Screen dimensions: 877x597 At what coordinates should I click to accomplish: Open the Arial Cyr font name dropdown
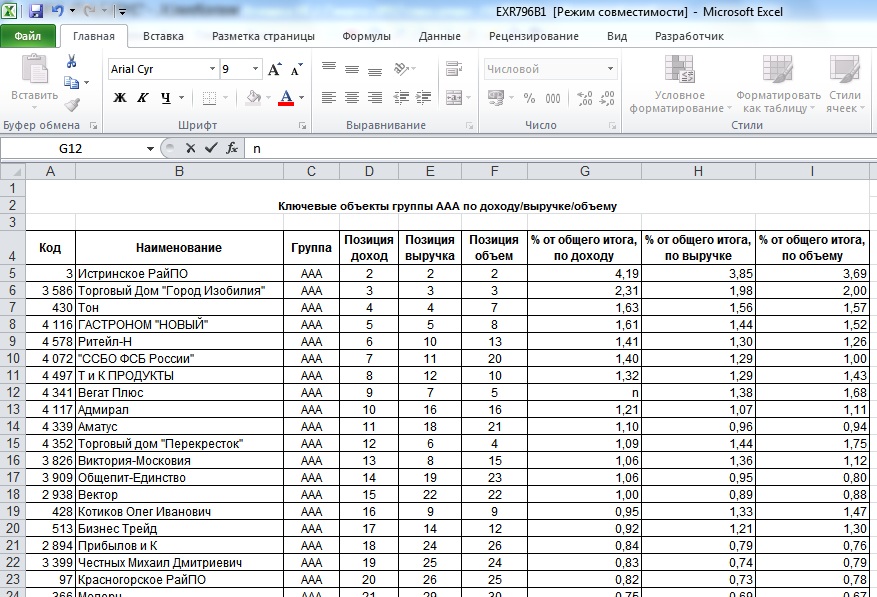213,69
